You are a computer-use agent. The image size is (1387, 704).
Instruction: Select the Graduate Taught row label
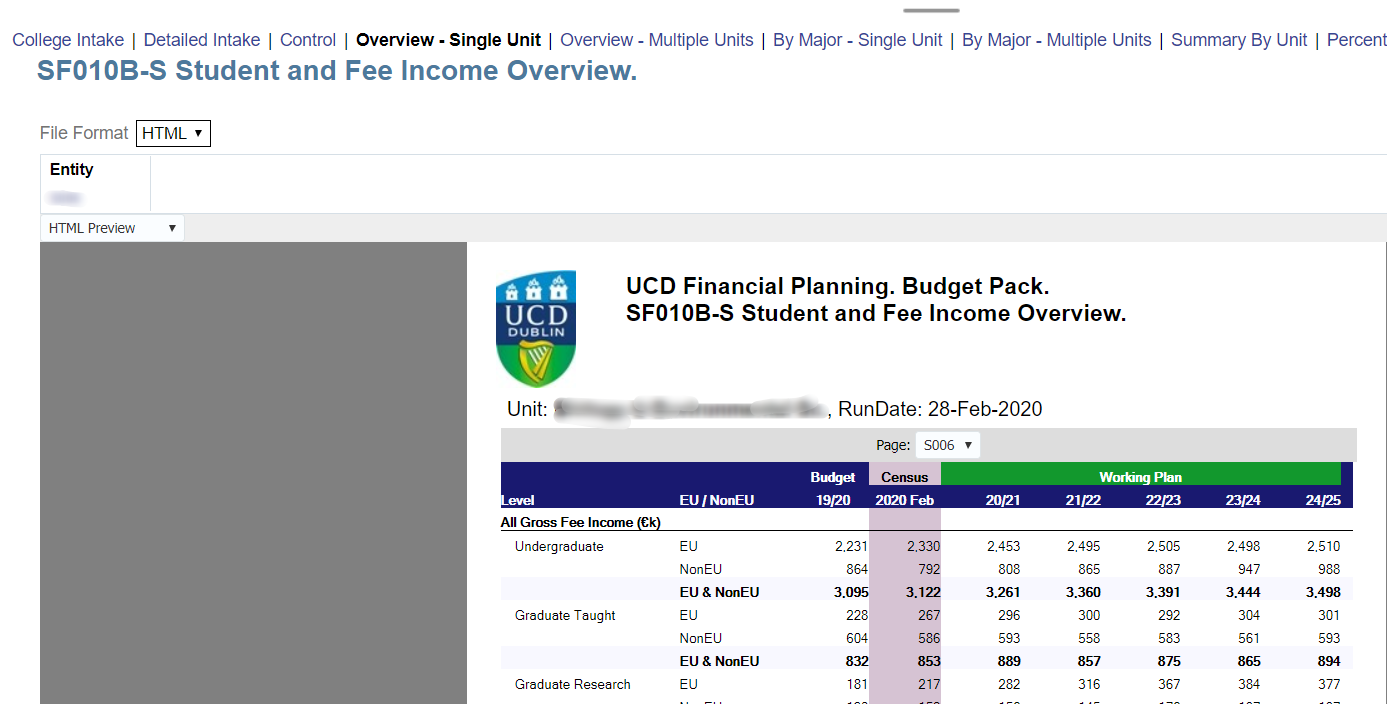(x=565, y=615)
